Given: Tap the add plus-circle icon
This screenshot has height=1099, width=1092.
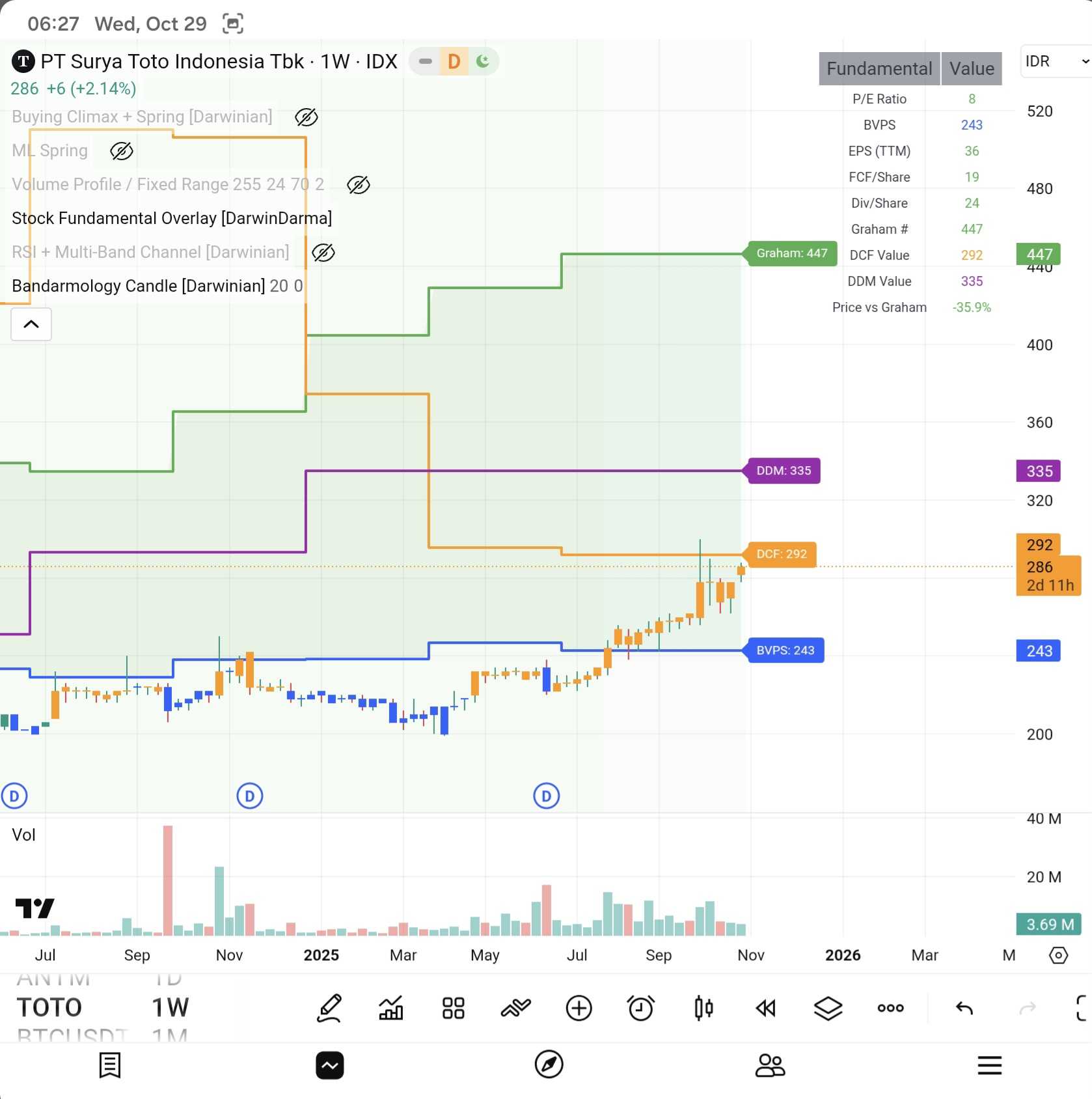Looking at the screenshot, I should (579, 1008).
